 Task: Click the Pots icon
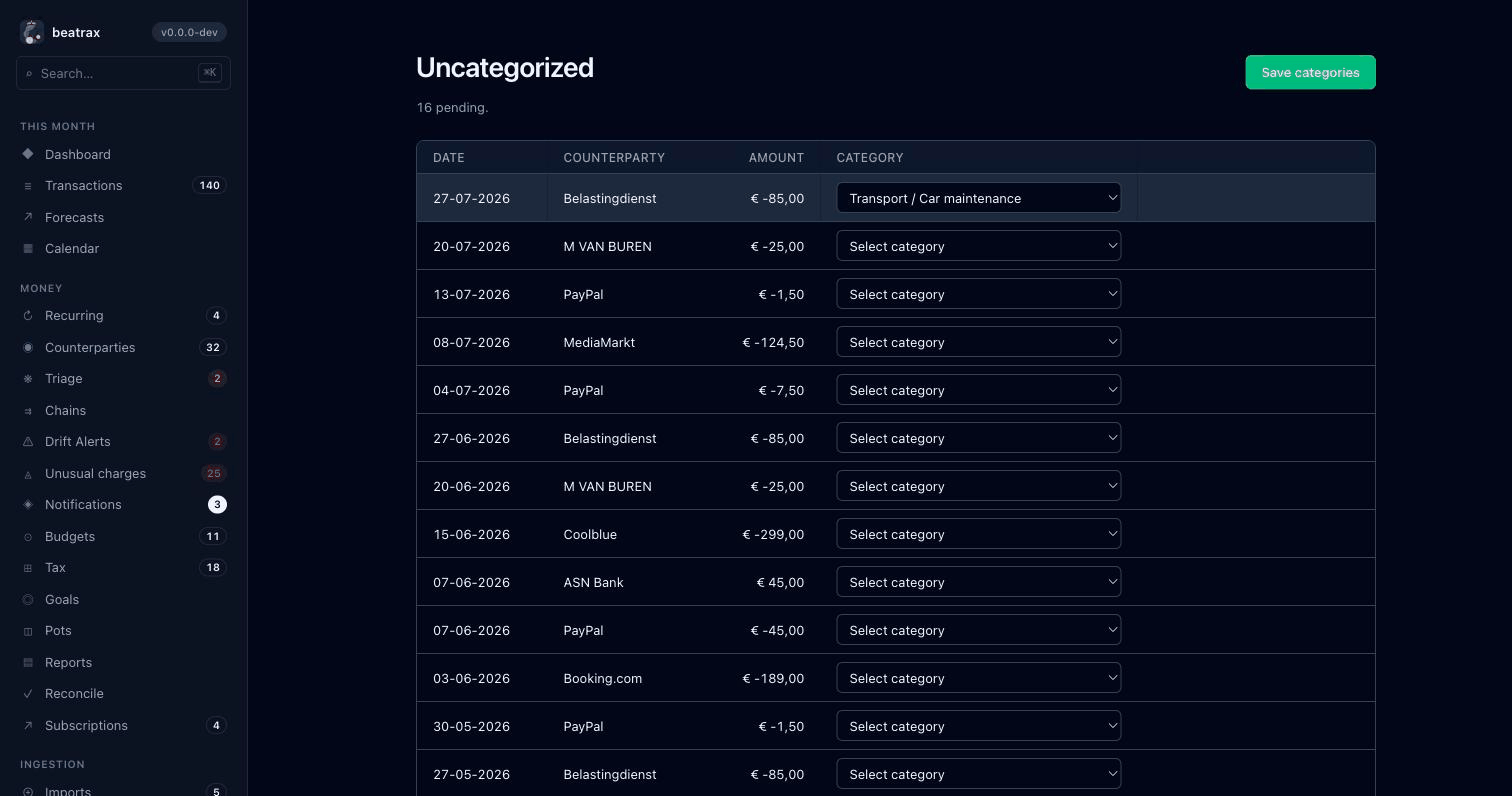[28, 631]
